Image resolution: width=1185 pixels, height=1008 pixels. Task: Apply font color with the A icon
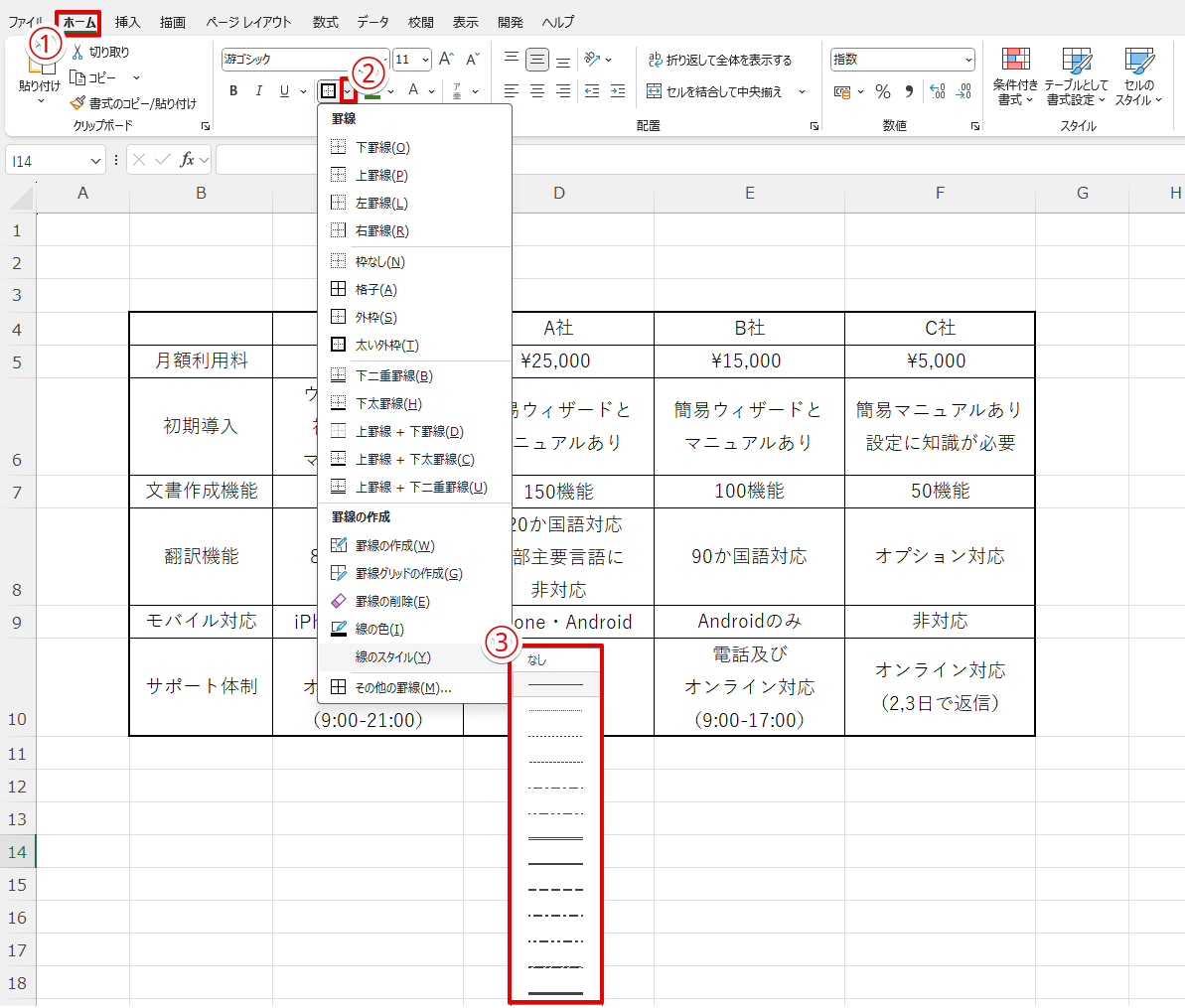coord(413,90)
